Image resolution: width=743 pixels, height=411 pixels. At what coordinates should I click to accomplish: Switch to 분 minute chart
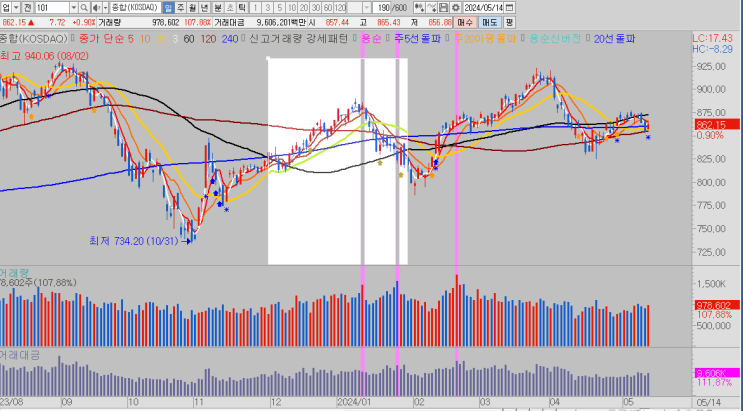click(x=217, y=8)
